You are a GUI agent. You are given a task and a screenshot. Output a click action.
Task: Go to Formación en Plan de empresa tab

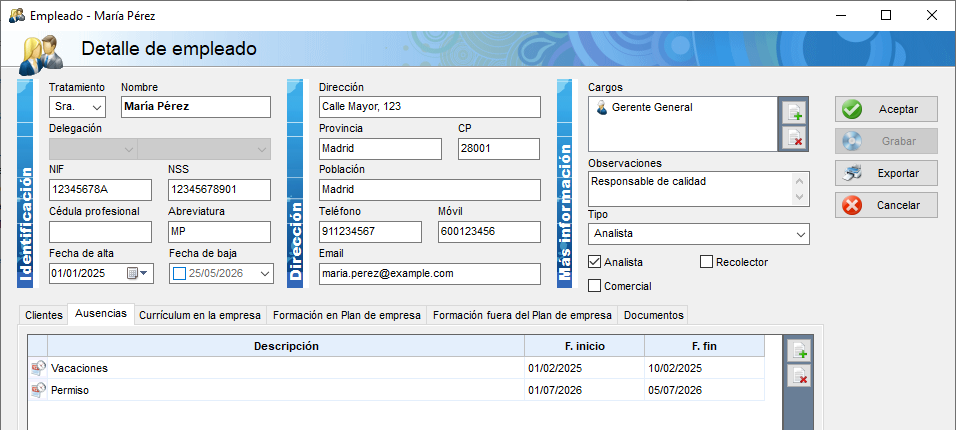pos(346,315)
